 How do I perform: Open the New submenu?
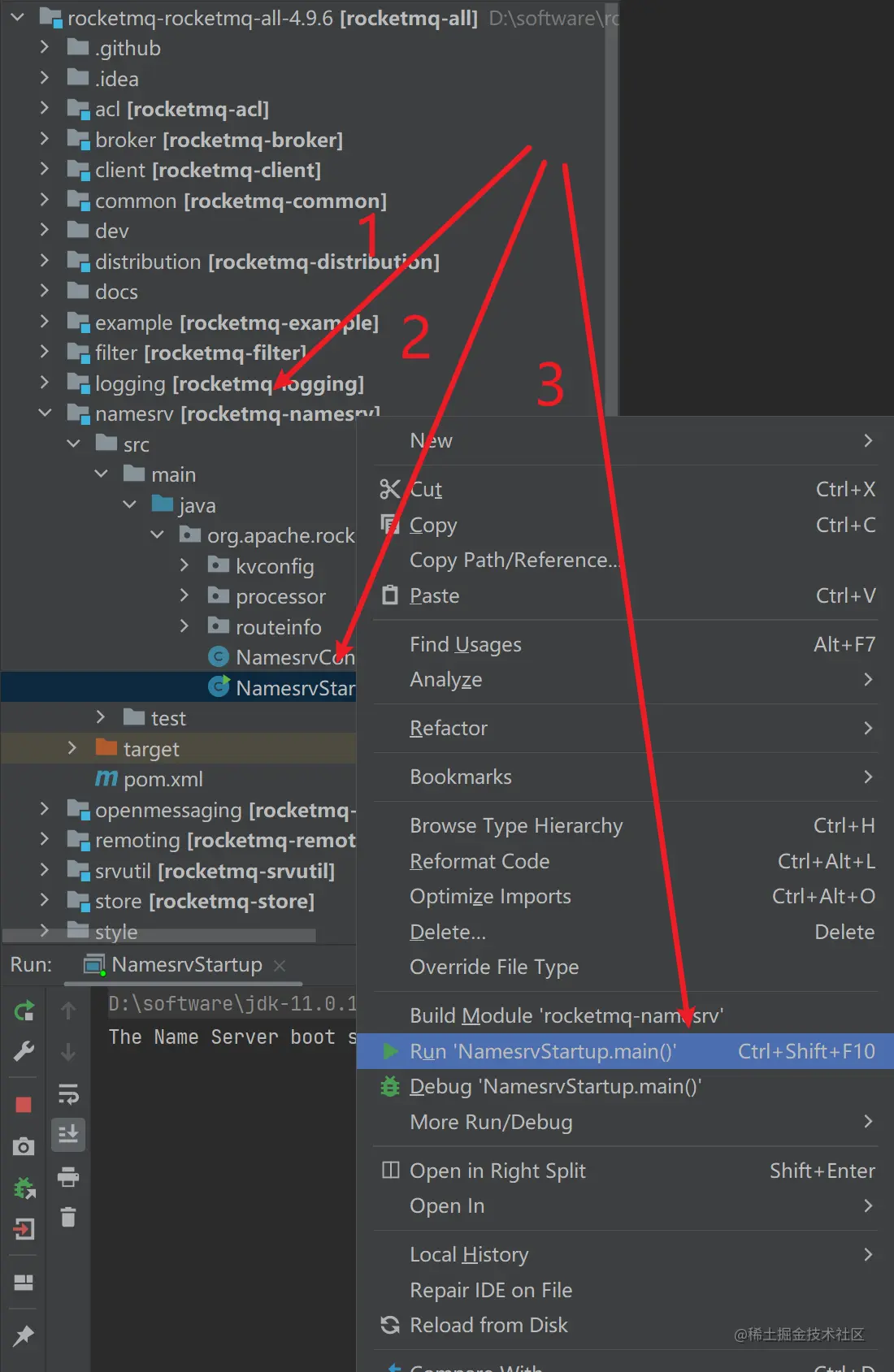(626, 440)
